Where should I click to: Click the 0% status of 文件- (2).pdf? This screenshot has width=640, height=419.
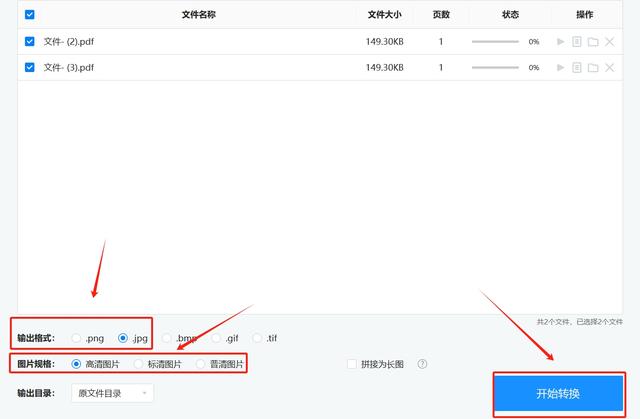[x=534, y=42]
